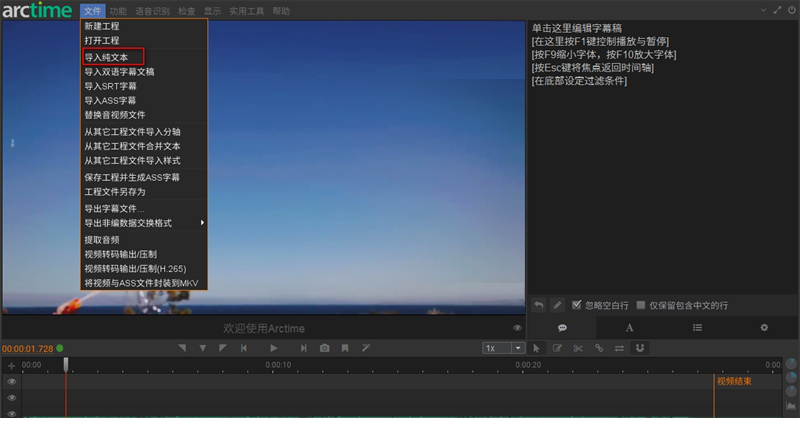Jump to next frame with skip-forward icon
The image size is (800, 434).
(x=304, y=348)
